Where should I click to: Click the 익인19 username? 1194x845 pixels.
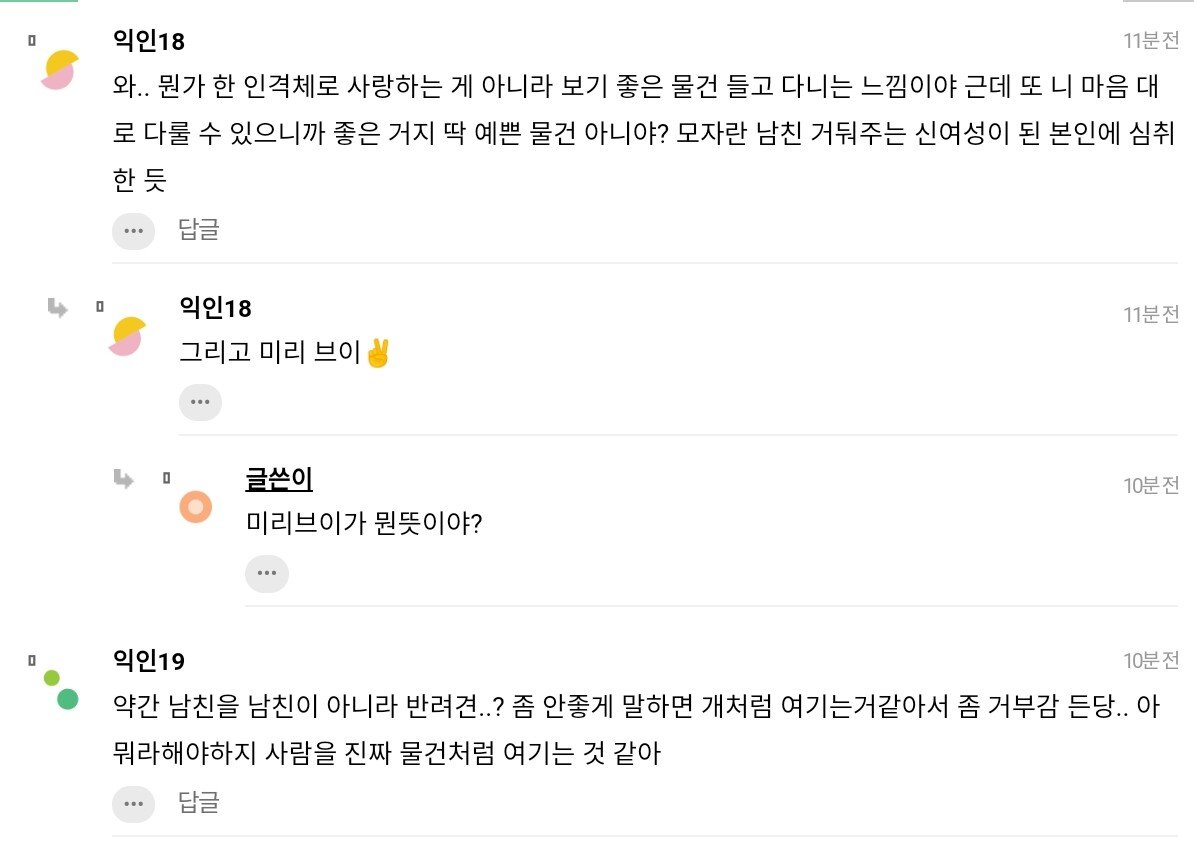coord(149,661)
